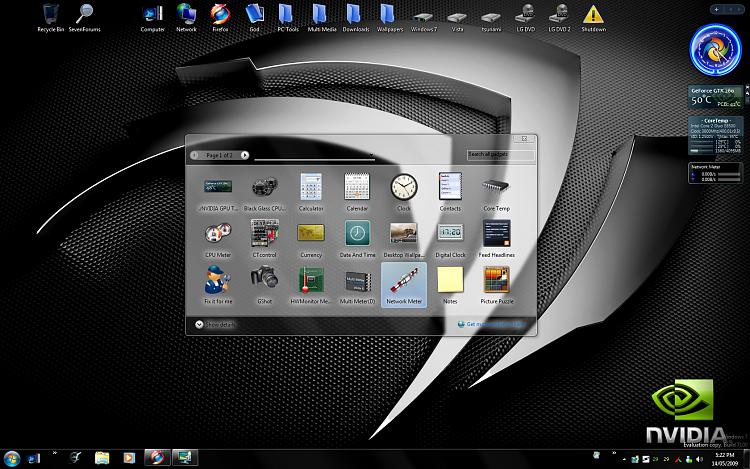Open the taskbar clock showing 5:22 PM

pyautogui.click(x=724, y=459)
